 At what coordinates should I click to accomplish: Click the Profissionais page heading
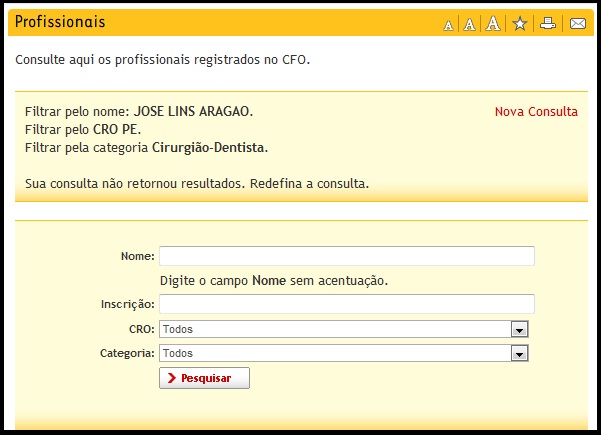(60, 22)
